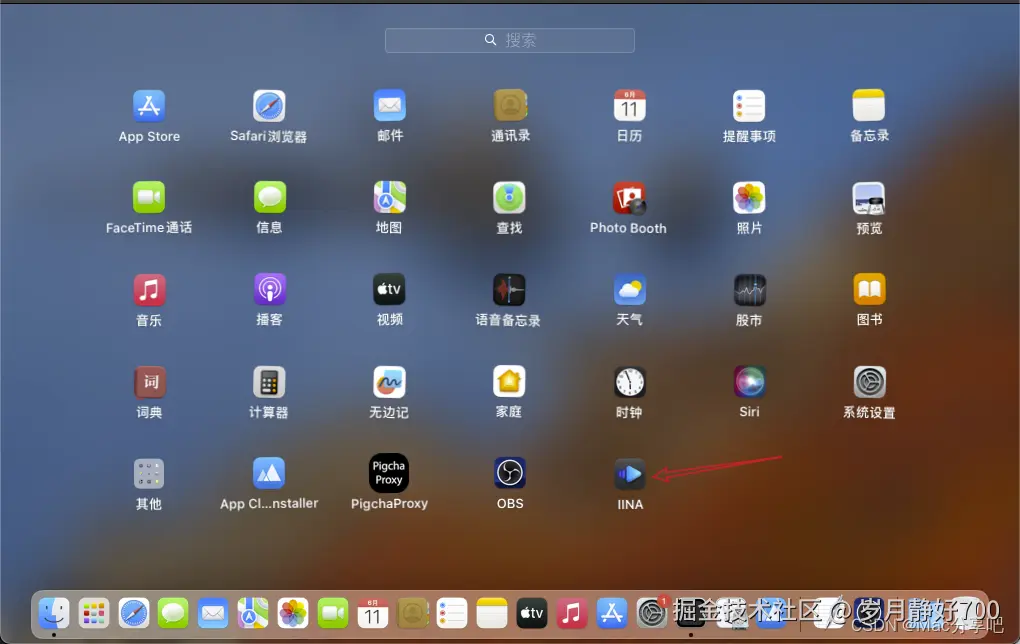
Task: Open 天气 (Weather) app
Action: [629, 289]
